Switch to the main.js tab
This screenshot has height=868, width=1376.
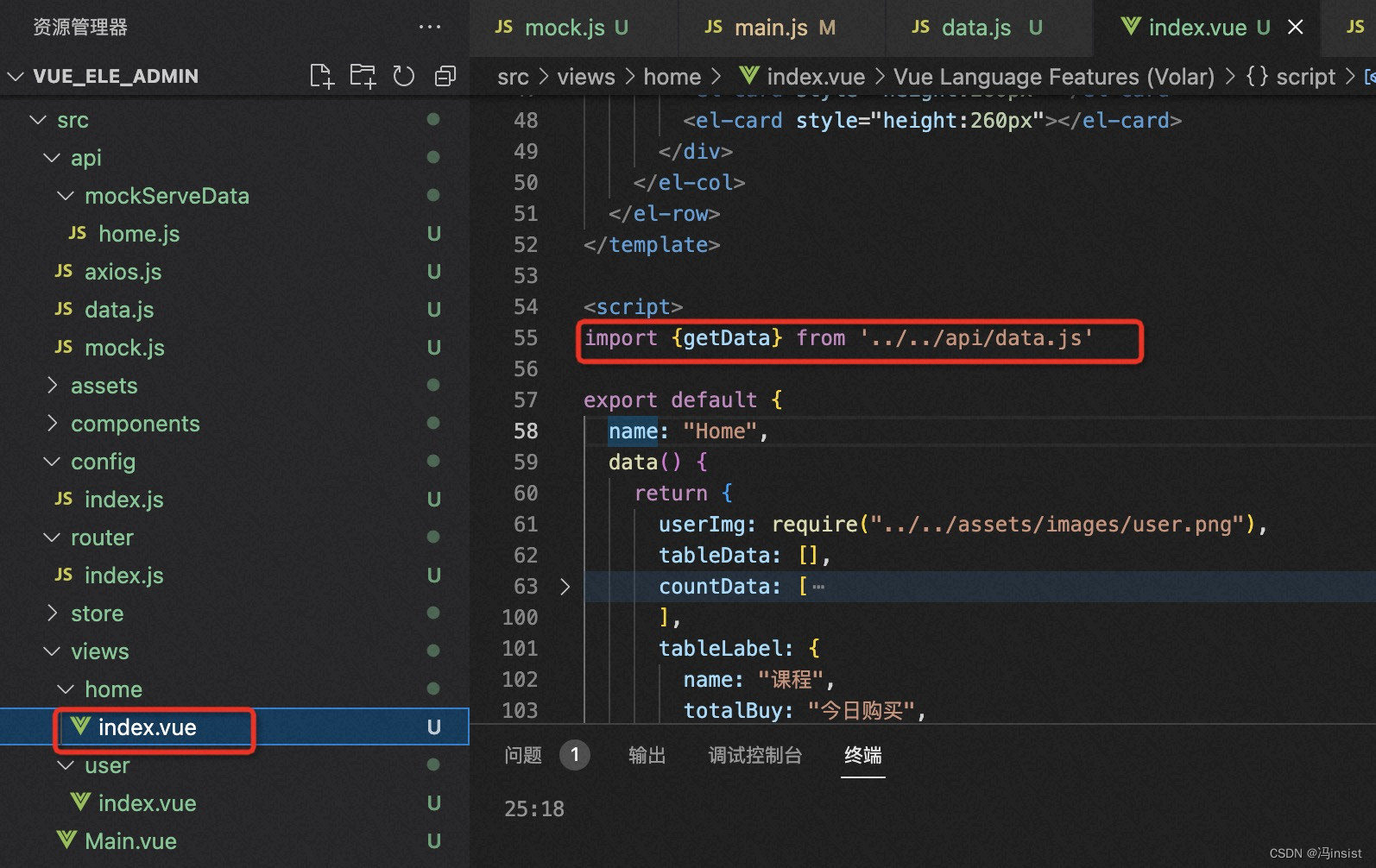782,28
